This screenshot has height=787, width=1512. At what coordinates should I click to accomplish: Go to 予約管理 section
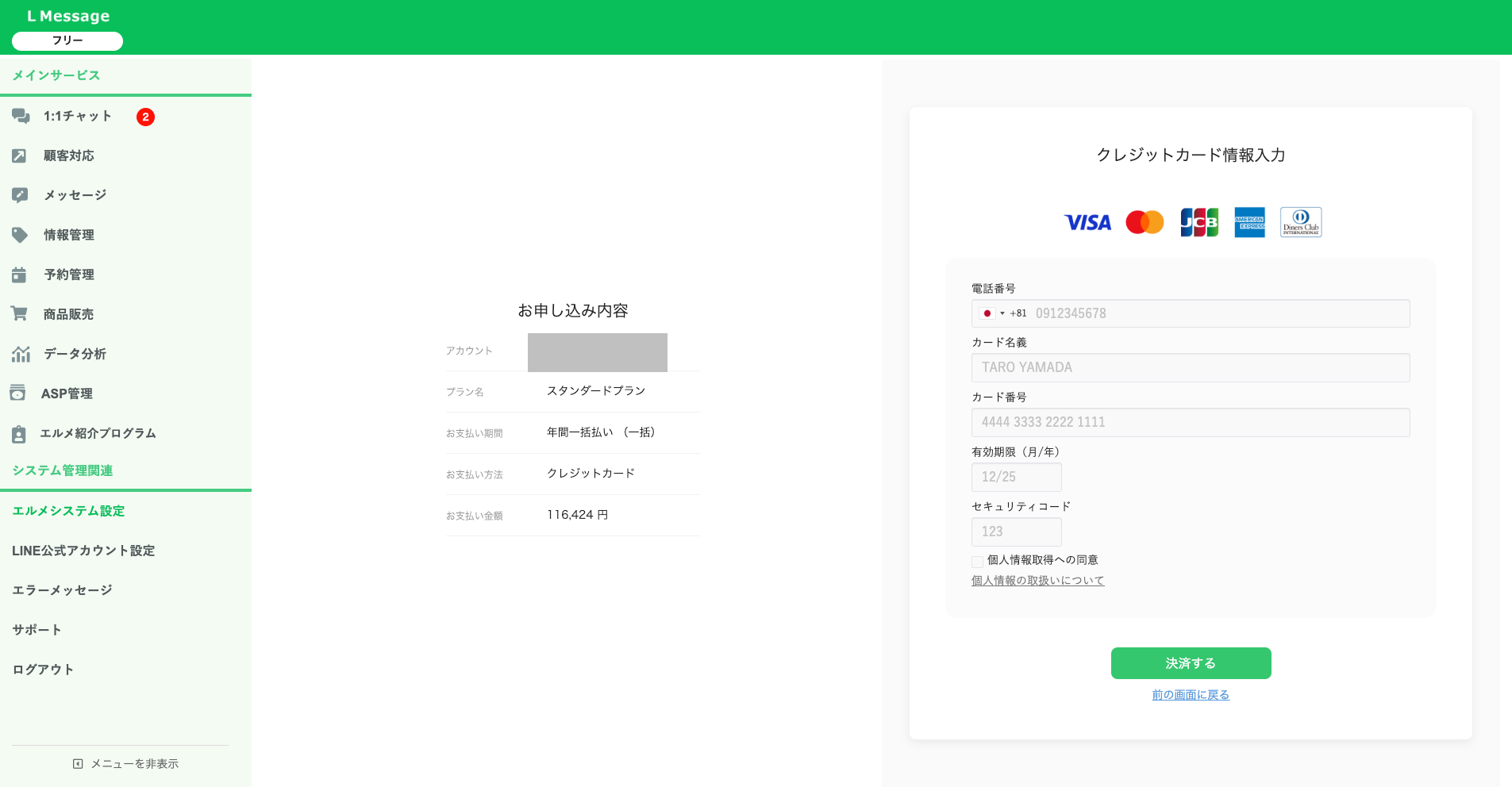tap(69, 274)
